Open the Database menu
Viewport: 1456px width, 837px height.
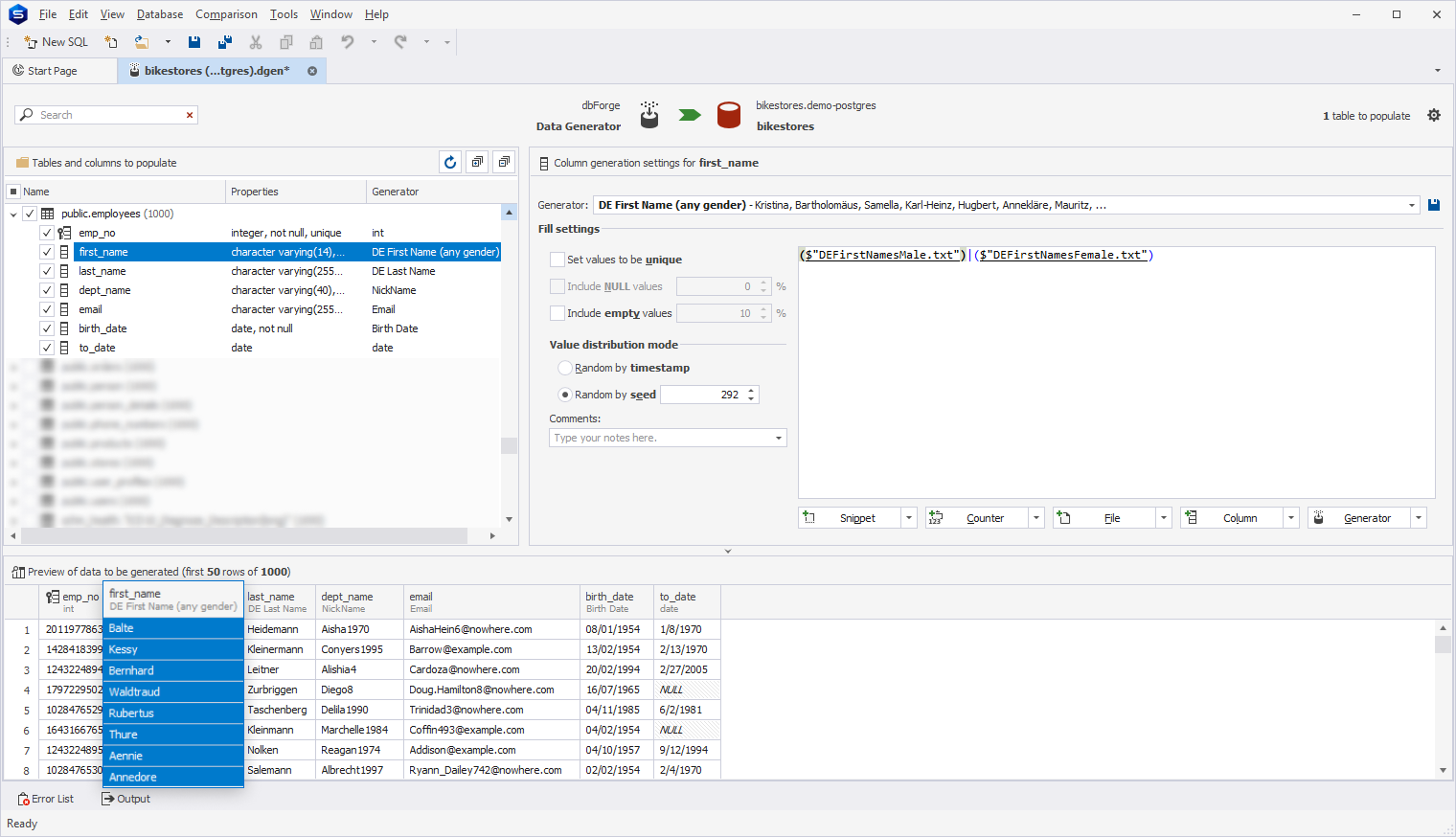tap(160, 14)
